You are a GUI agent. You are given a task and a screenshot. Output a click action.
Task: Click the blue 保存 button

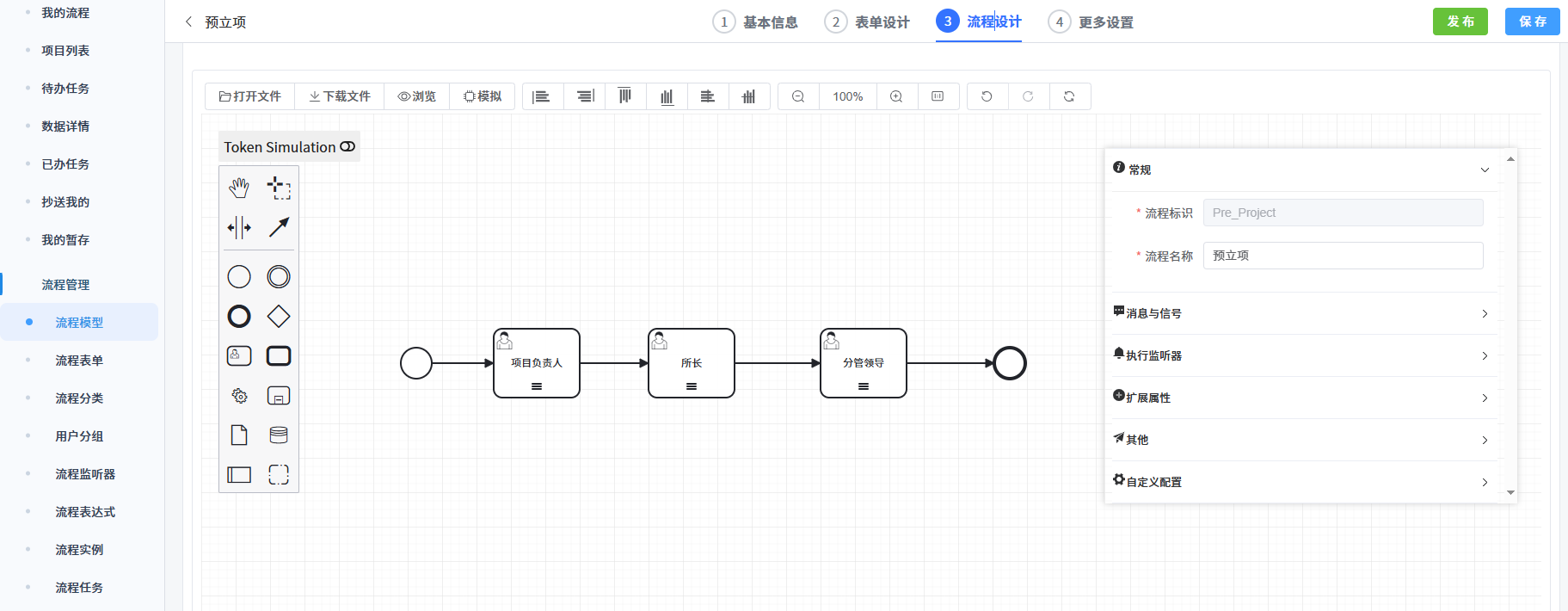pyautogui.click(x=1533, y=22)
